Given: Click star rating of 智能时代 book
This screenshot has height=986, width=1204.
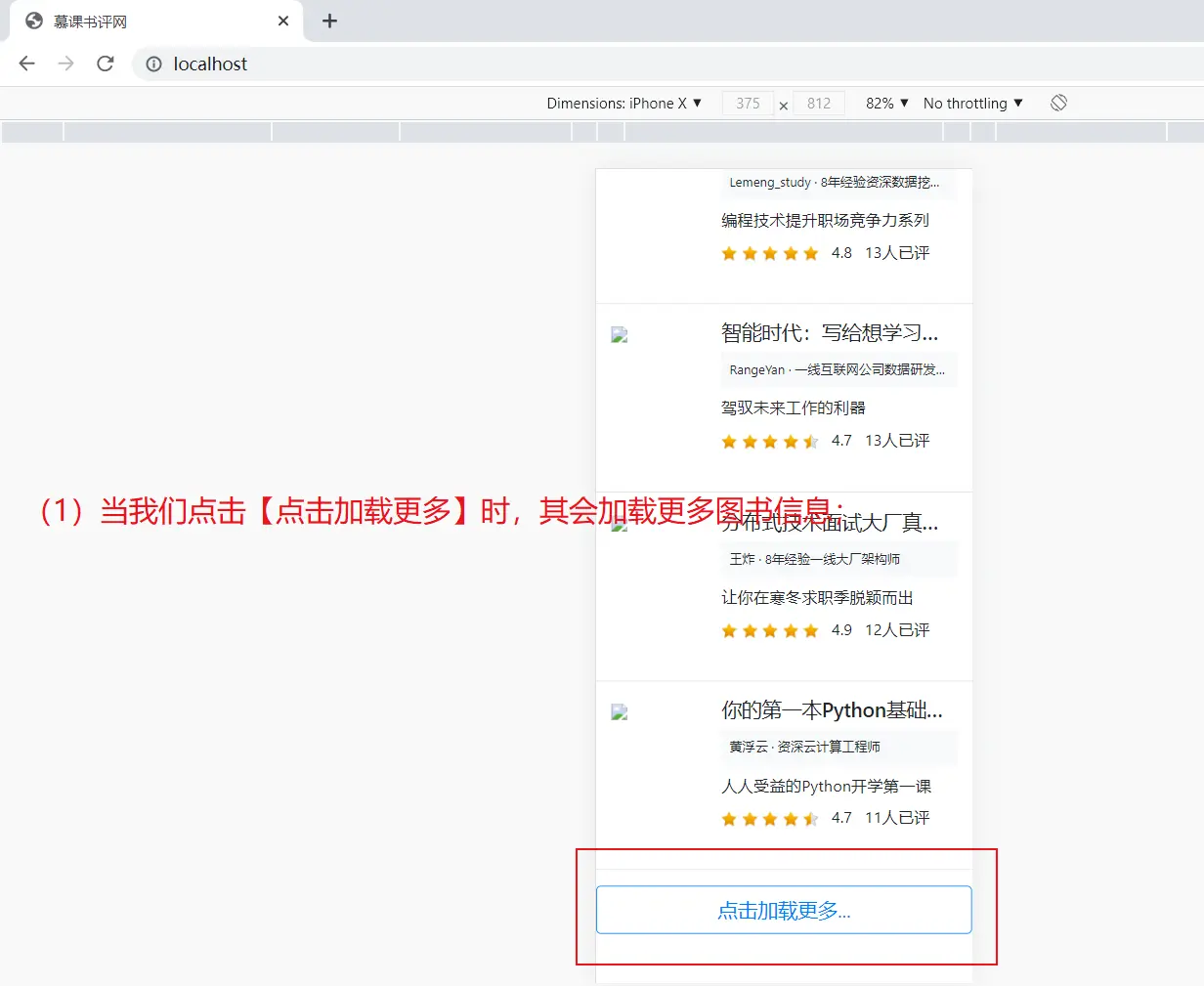Looking at the screenshot, I should (770, 442).
